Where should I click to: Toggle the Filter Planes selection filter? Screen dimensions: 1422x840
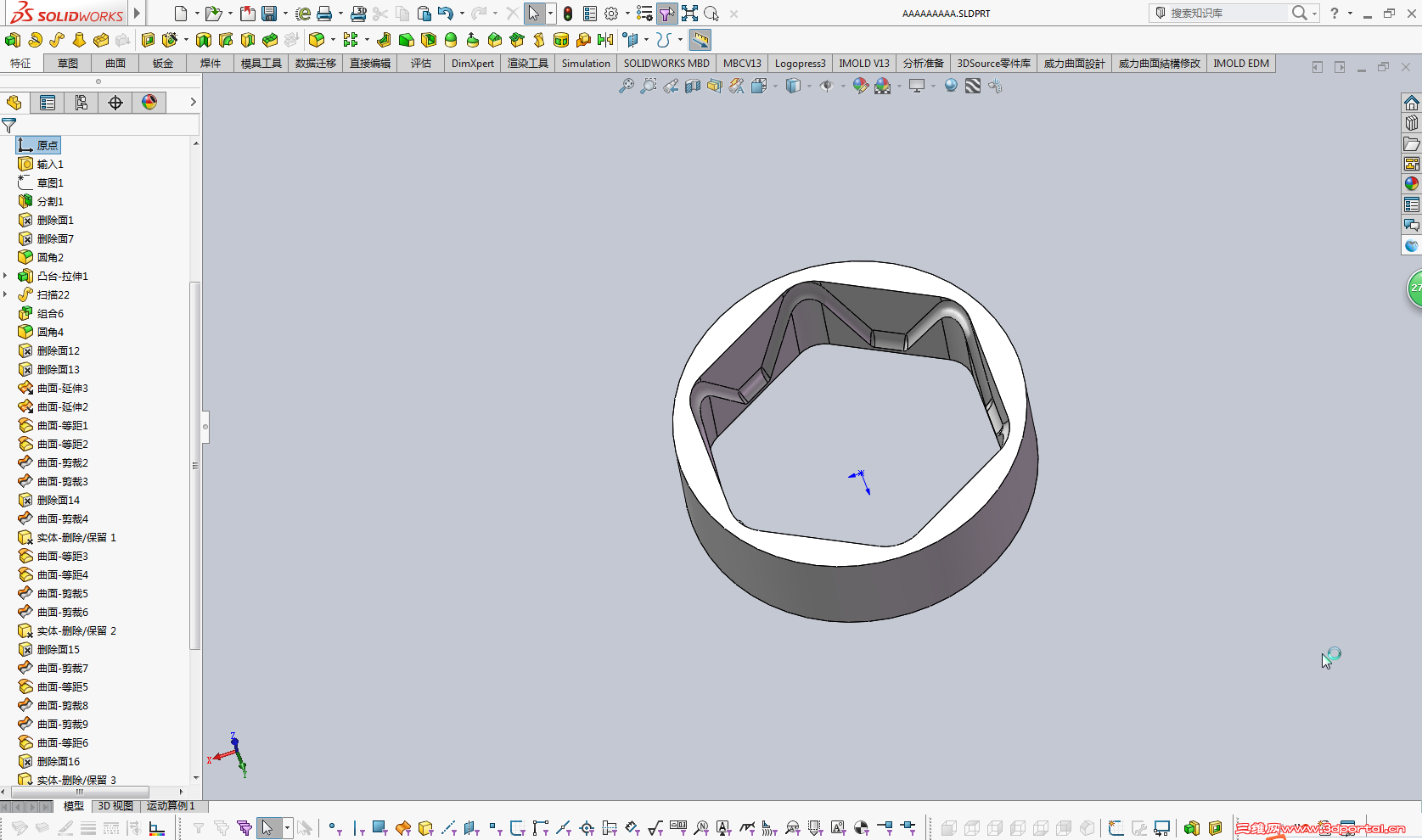coord(471,828)
